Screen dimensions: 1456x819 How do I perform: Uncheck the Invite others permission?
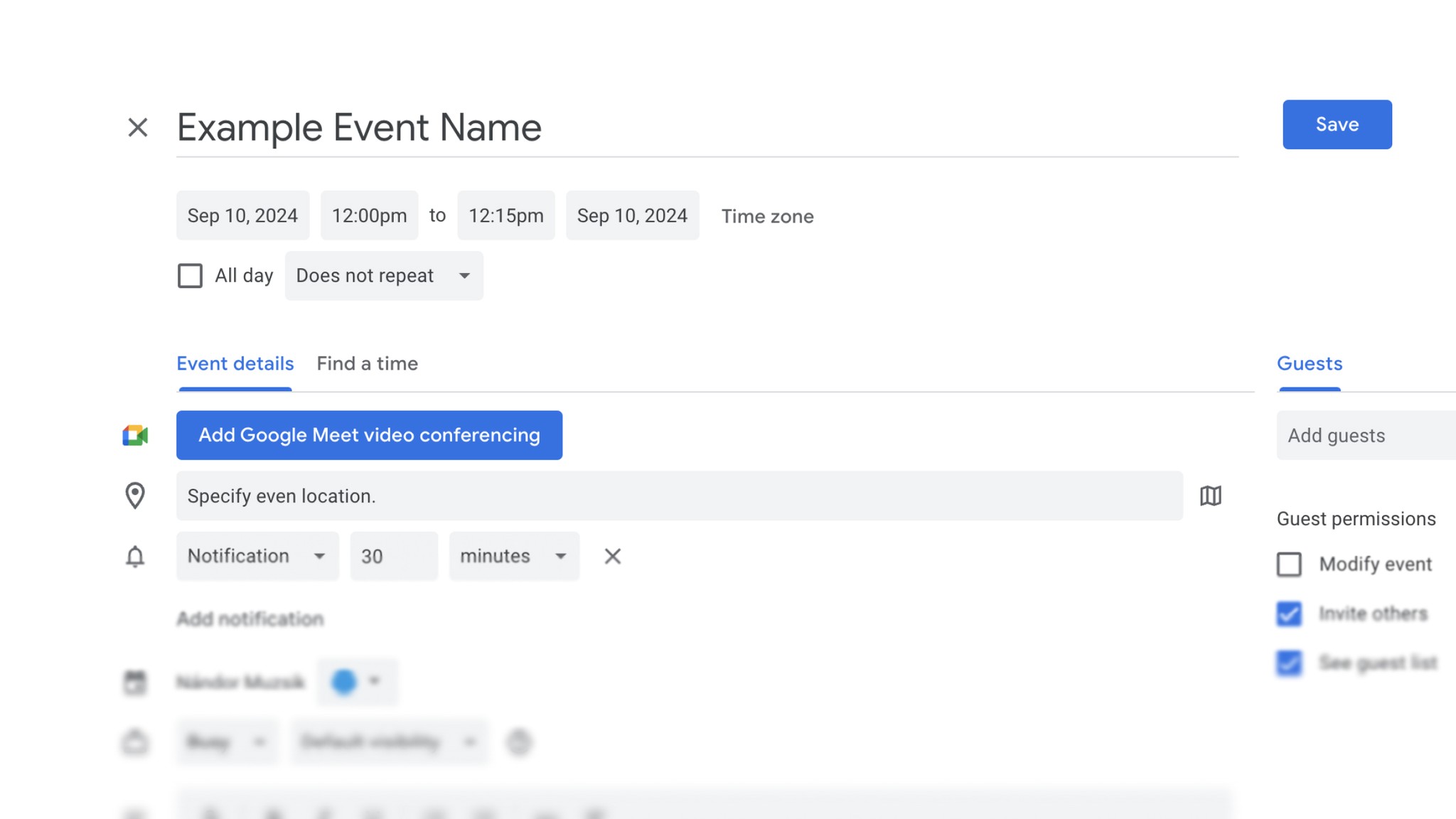pos(1289,614)
